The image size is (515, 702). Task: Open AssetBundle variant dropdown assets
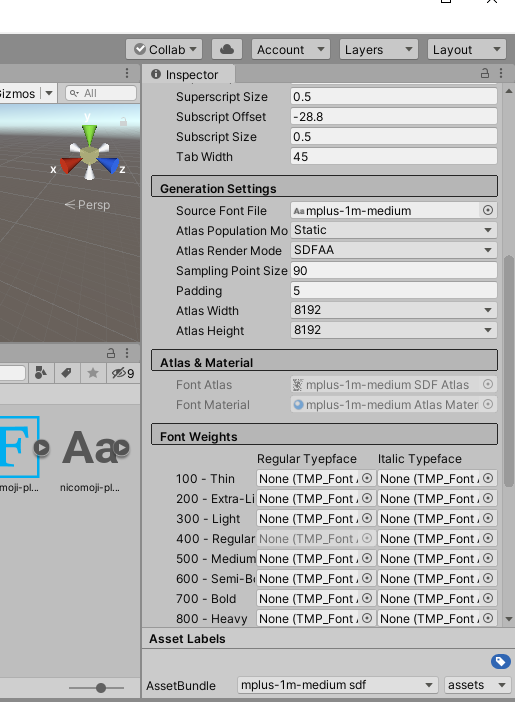click(x=477, y=685)
